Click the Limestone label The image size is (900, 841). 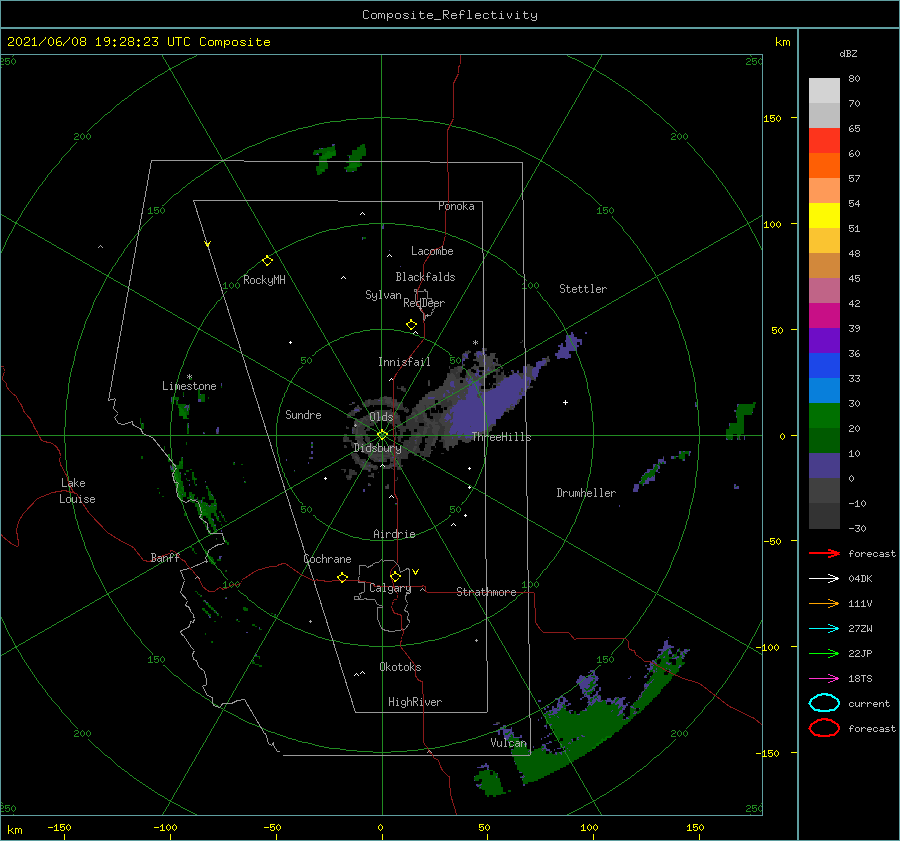coord(189,386)
